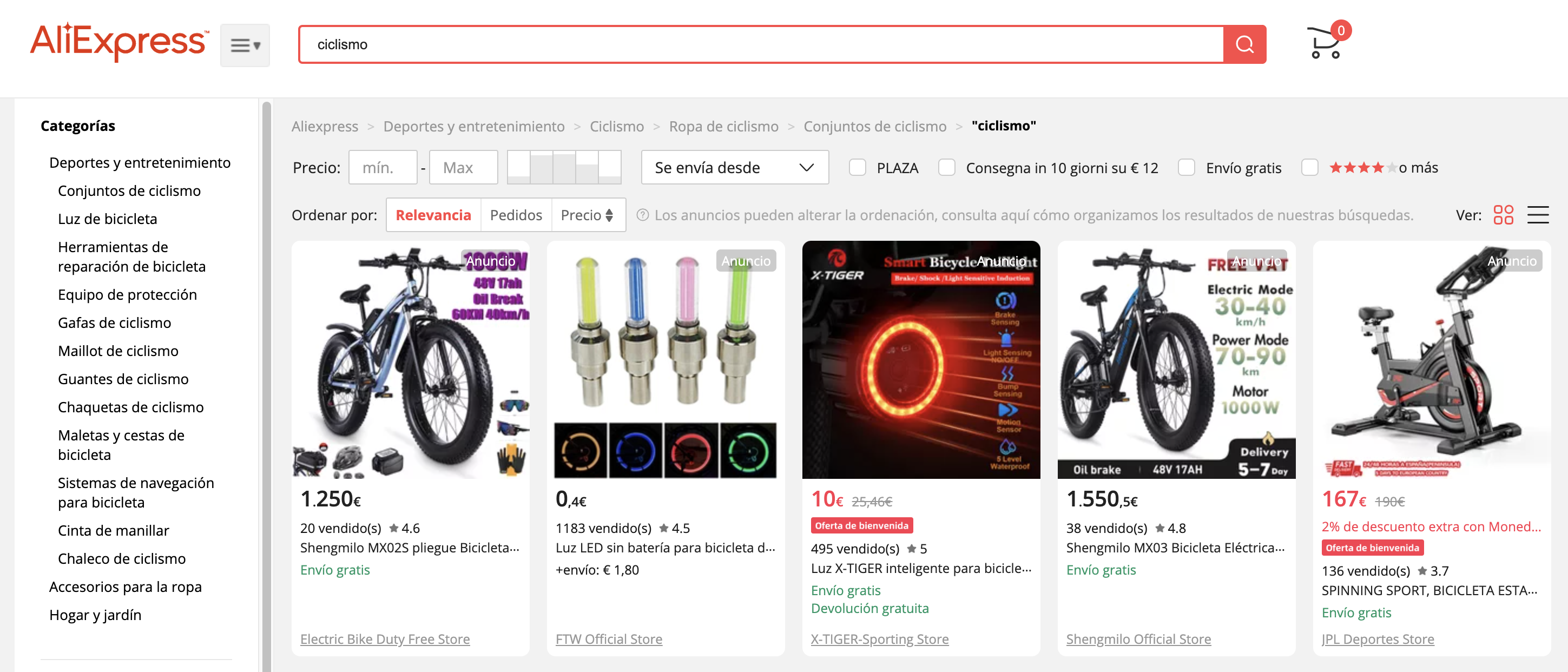
Task: Open 'Luz LED sin batería' product title
Action: 666,548
